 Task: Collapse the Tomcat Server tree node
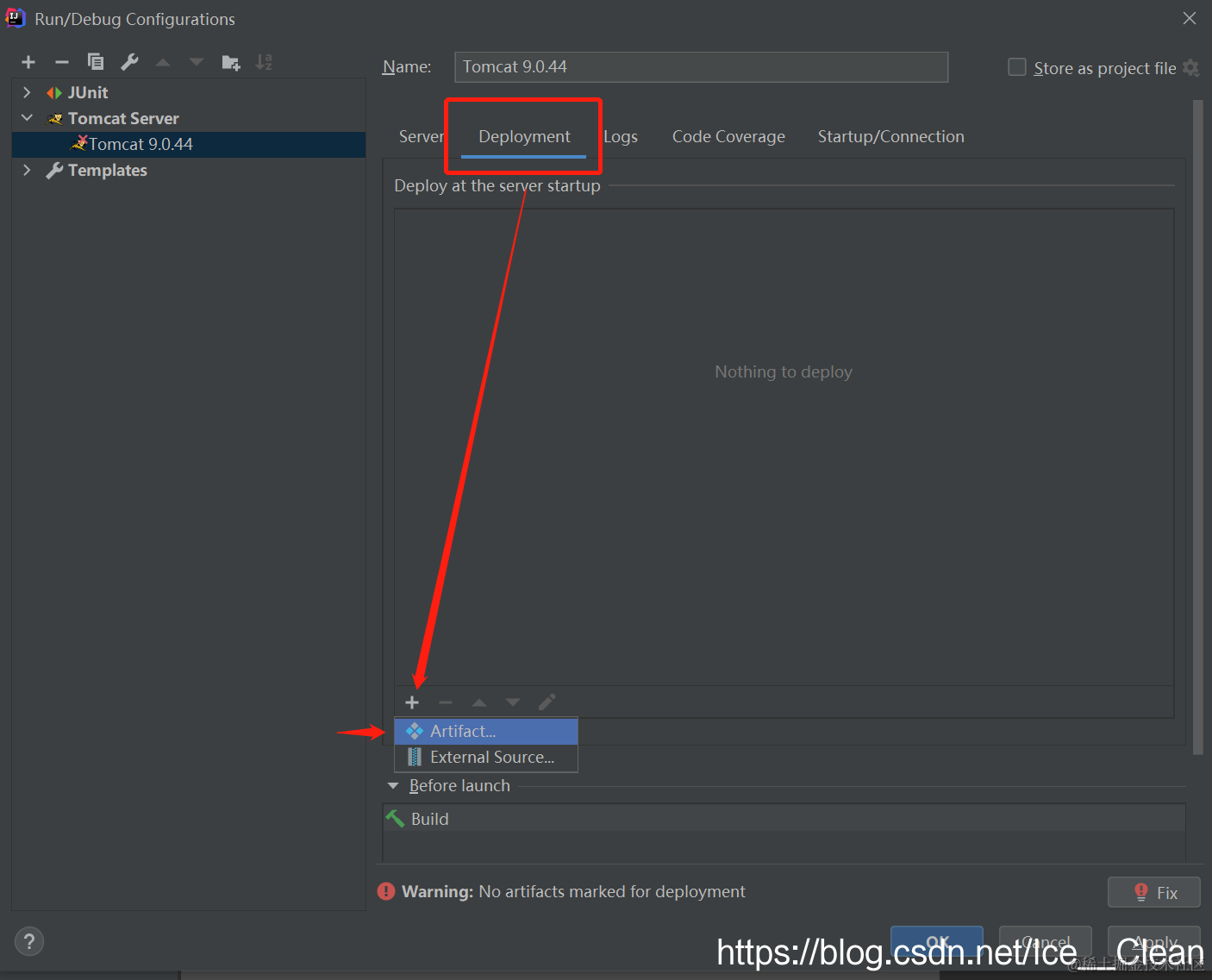coord(27,118)
